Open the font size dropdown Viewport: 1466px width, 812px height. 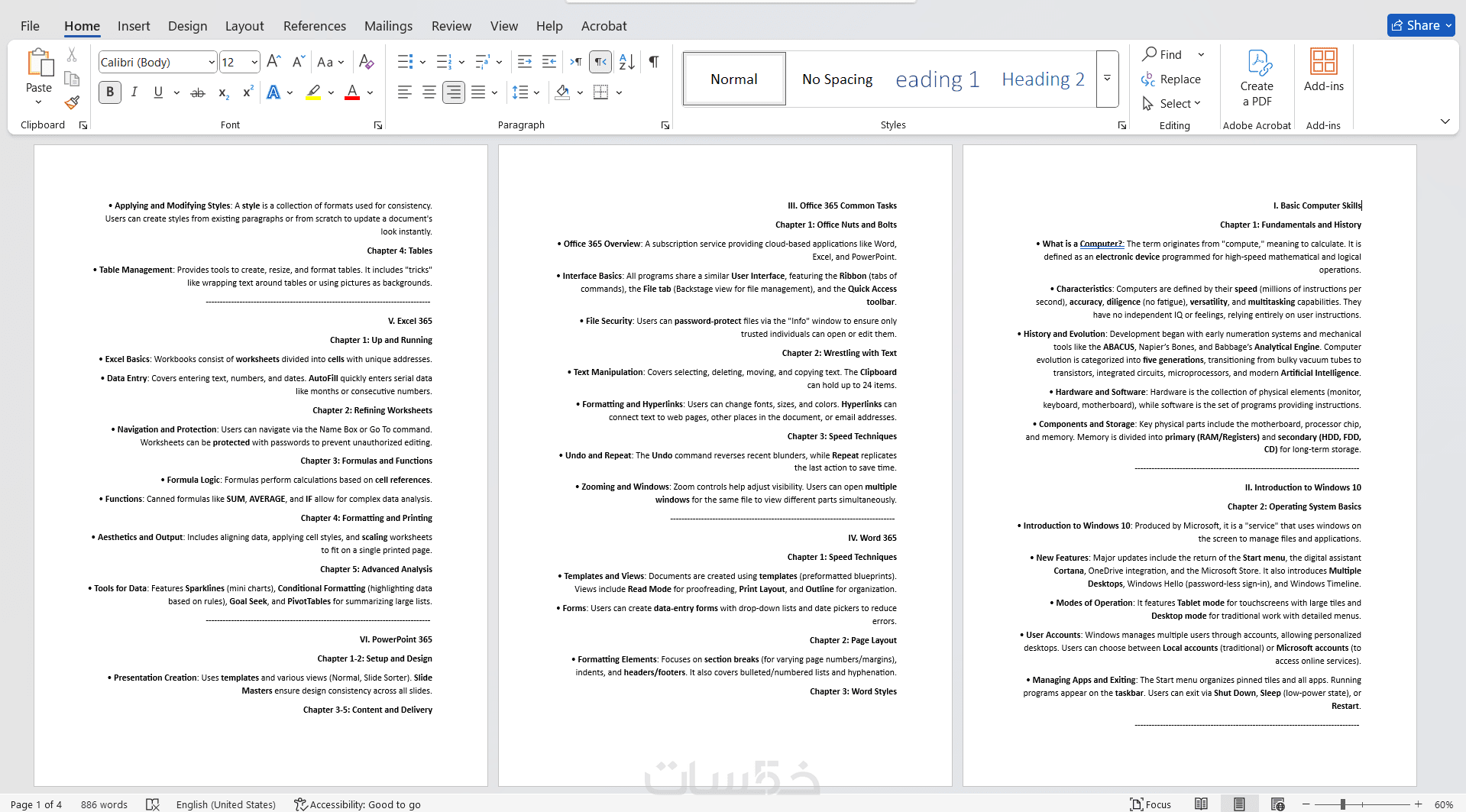click(254, 62)
